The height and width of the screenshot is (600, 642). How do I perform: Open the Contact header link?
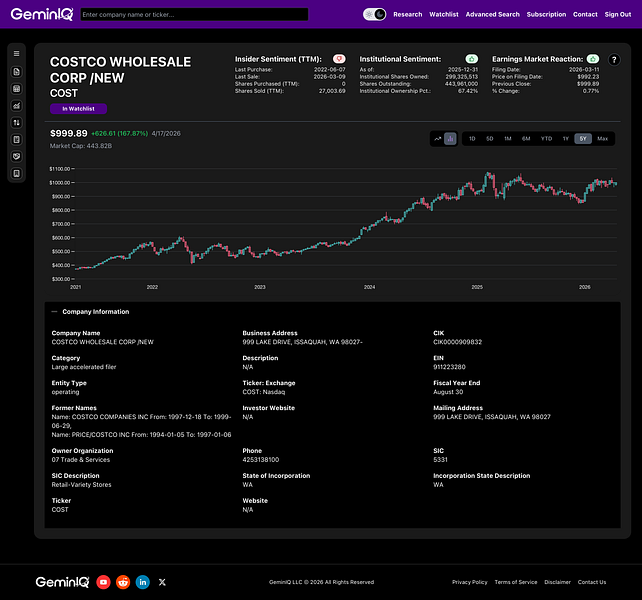(585, 14)
